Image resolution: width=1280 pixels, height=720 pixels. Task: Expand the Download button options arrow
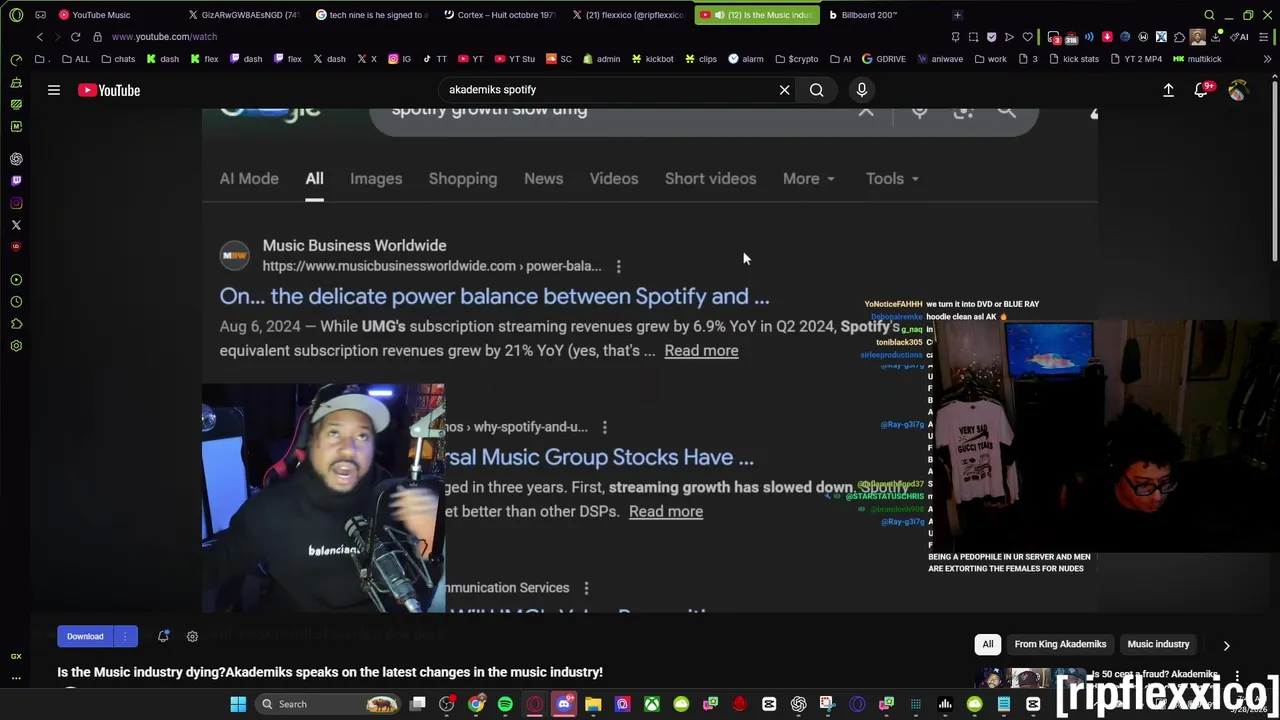[125, 636]
